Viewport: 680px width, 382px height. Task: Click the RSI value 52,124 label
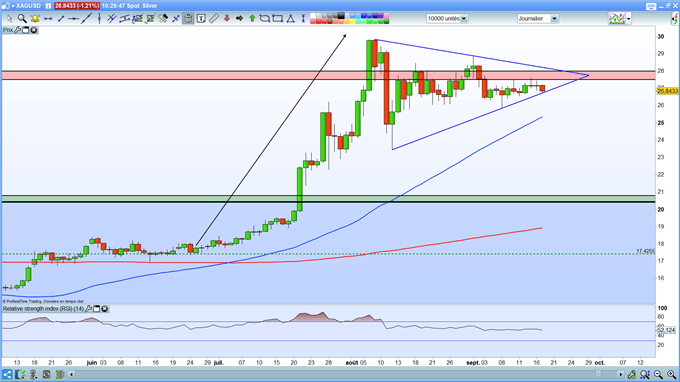pos(667,330)
